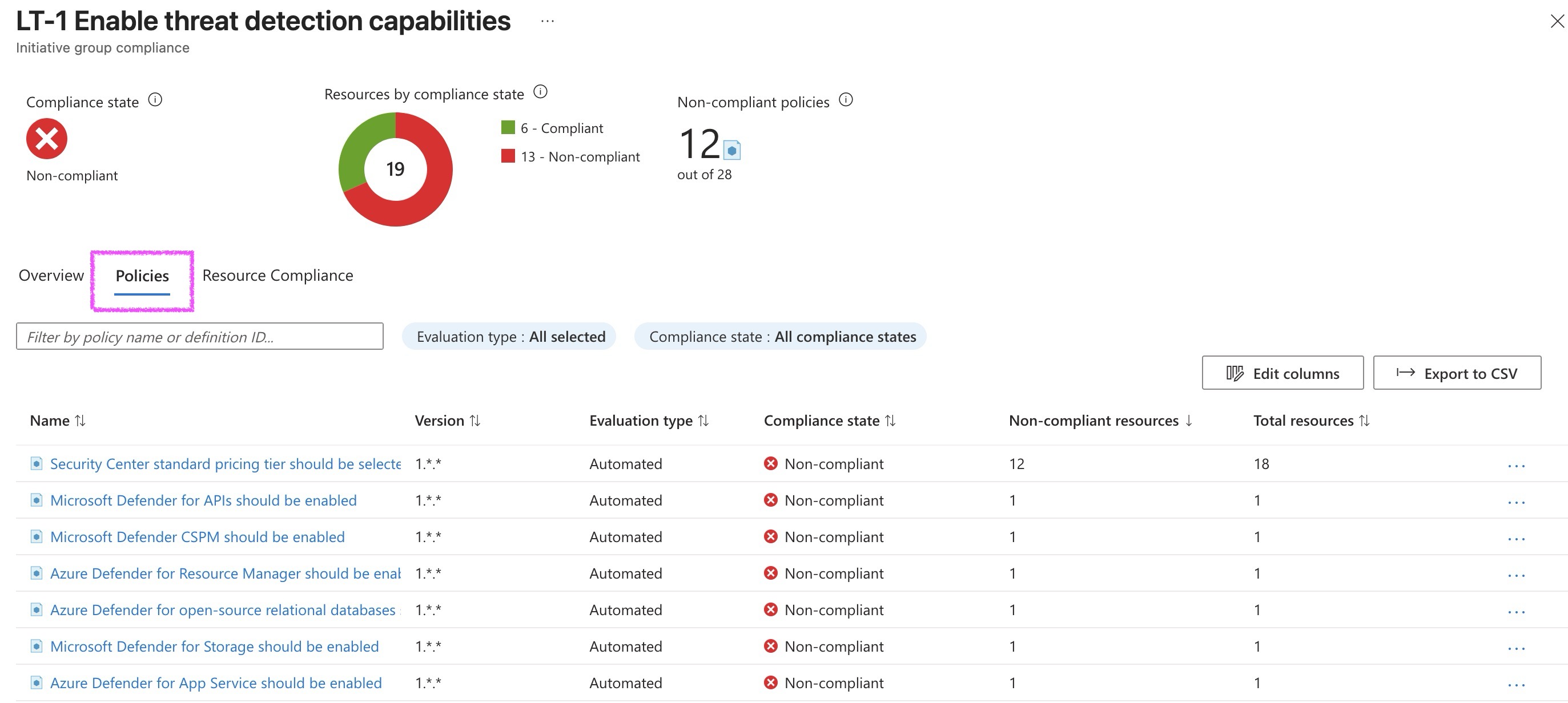The width and height of the screenshot is (1568, 703).
Task: Click the 'out of 28' text
Action: (x=704, y=175)
